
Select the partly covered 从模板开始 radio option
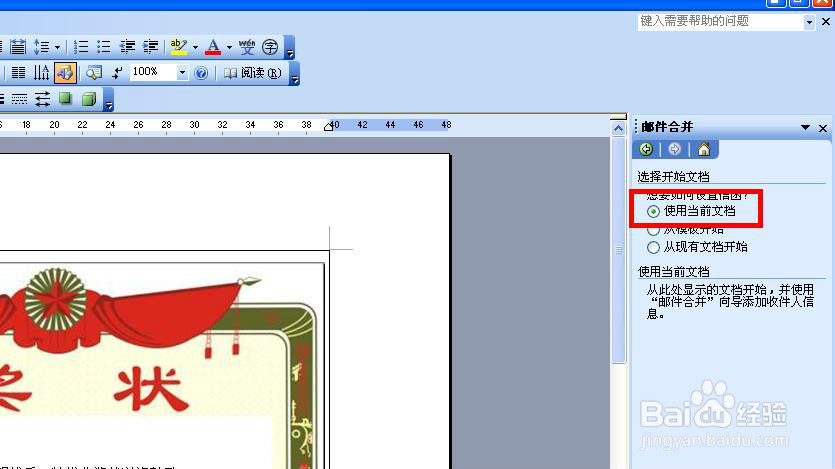tap(653, 231)
